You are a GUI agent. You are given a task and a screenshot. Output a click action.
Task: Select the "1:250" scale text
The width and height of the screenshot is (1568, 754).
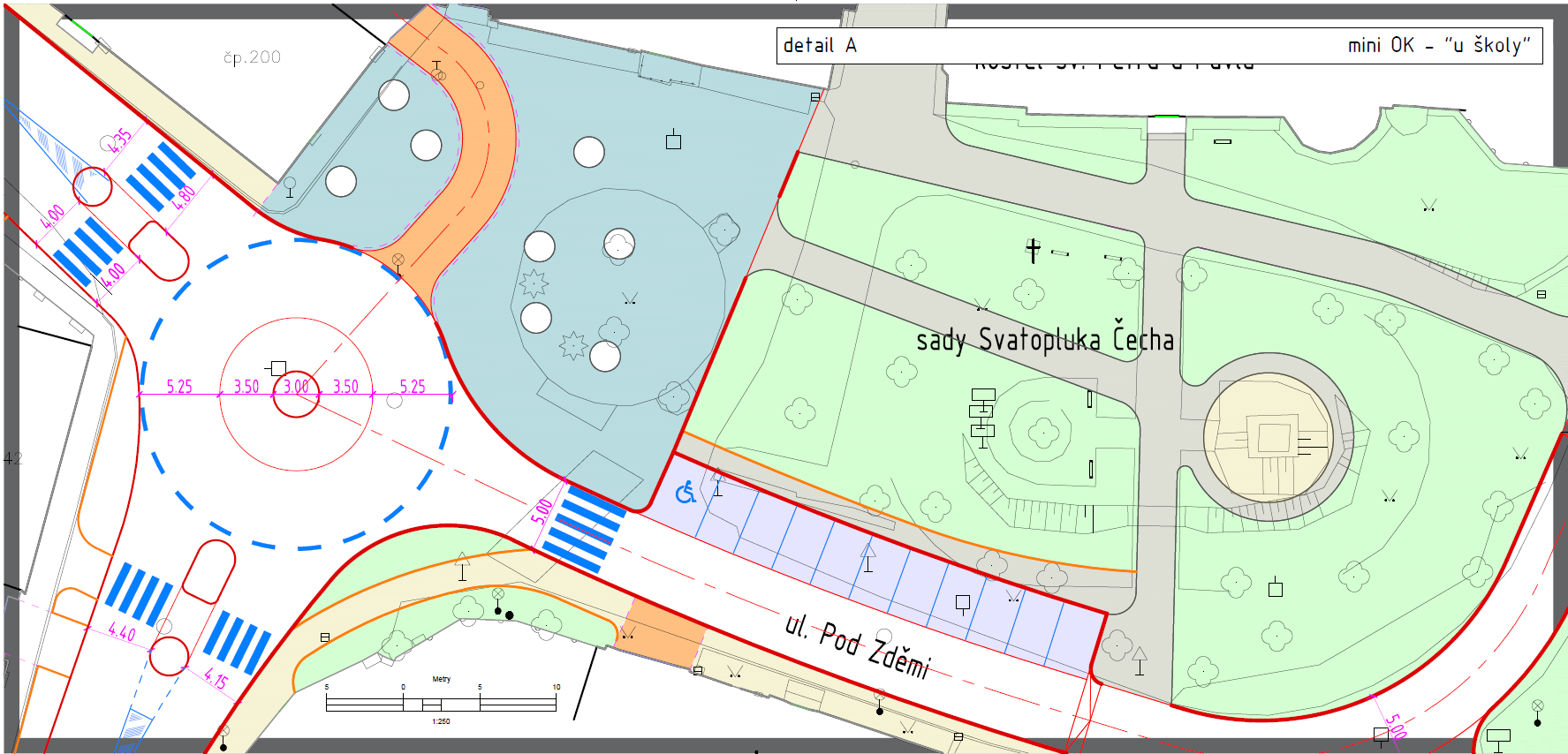click(441, 721)
